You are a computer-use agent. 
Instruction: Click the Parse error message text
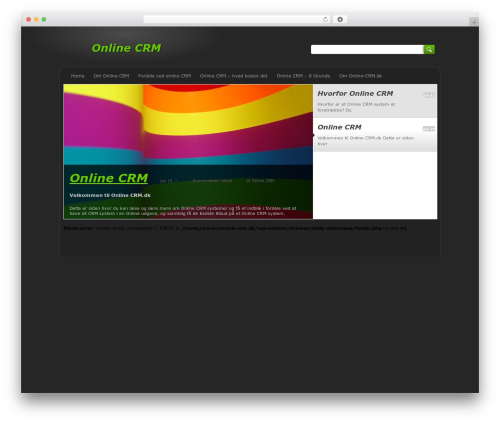point(235,228)
